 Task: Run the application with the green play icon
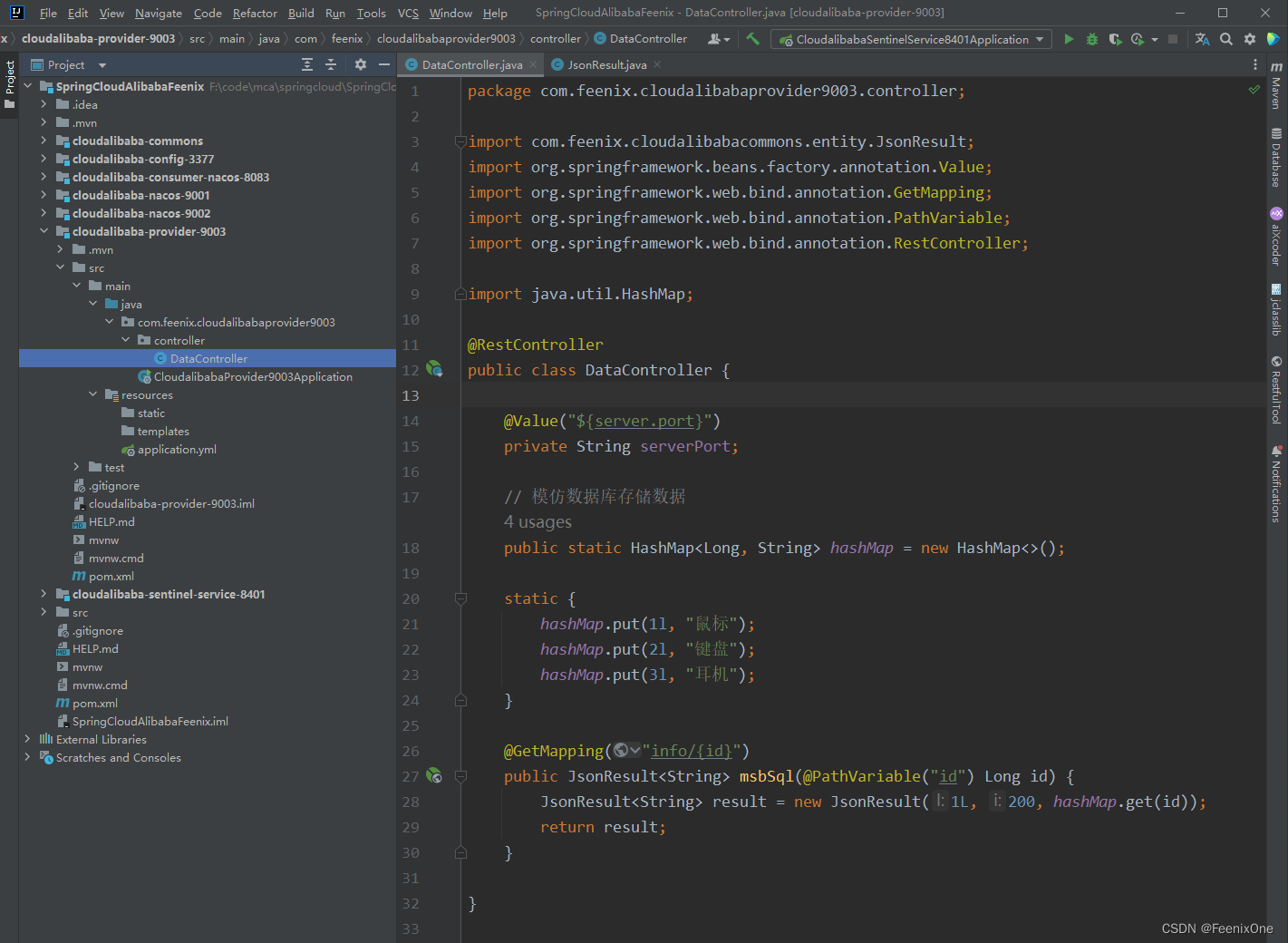1069,39
